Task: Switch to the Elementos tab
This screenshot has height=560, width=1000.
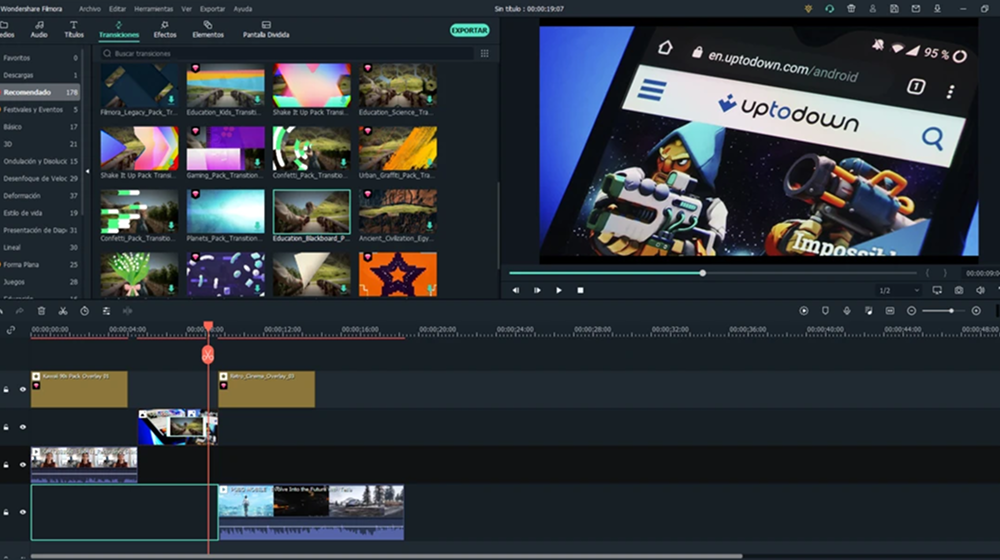Action: pos(208,29)
